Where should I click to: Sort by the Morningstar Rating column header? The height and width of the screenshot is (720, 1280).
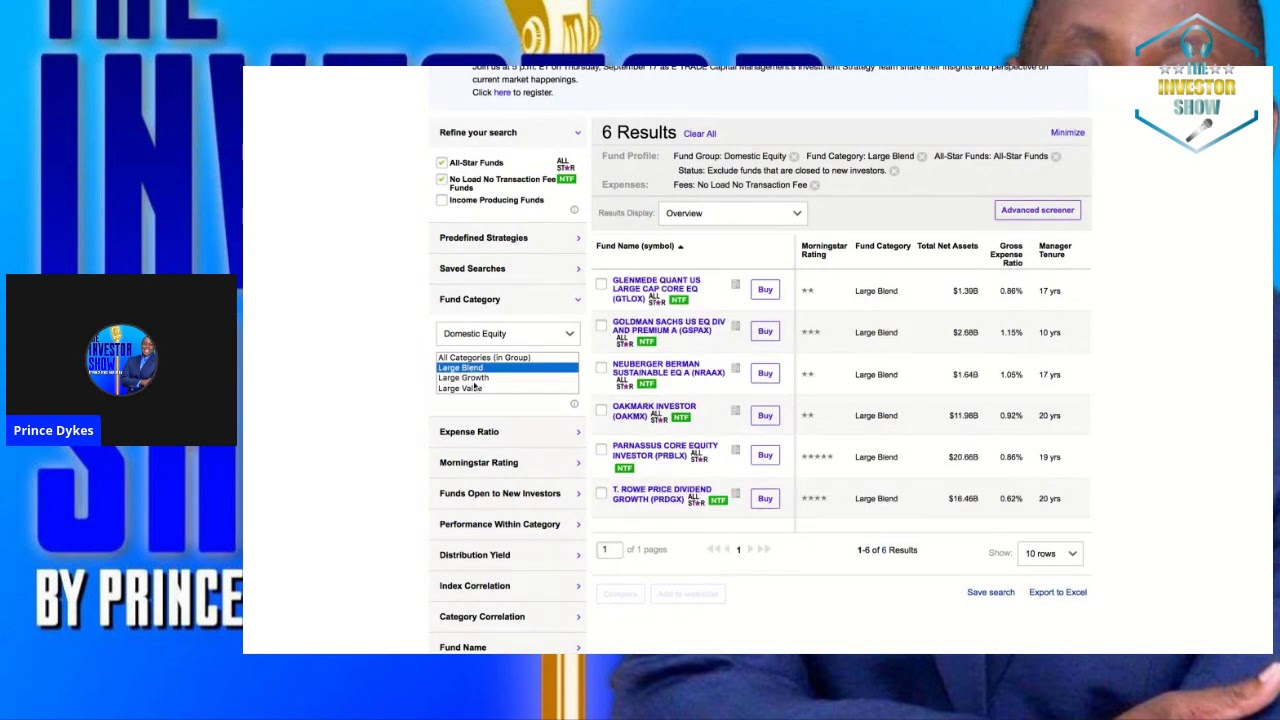[824, 250]
